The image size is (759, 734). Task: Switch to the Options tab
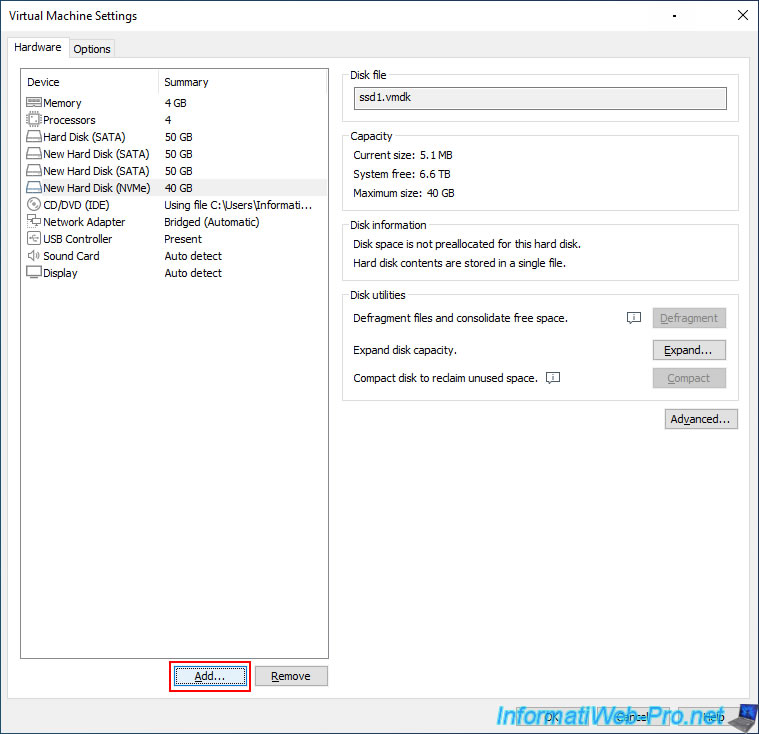tap(92, 49)
